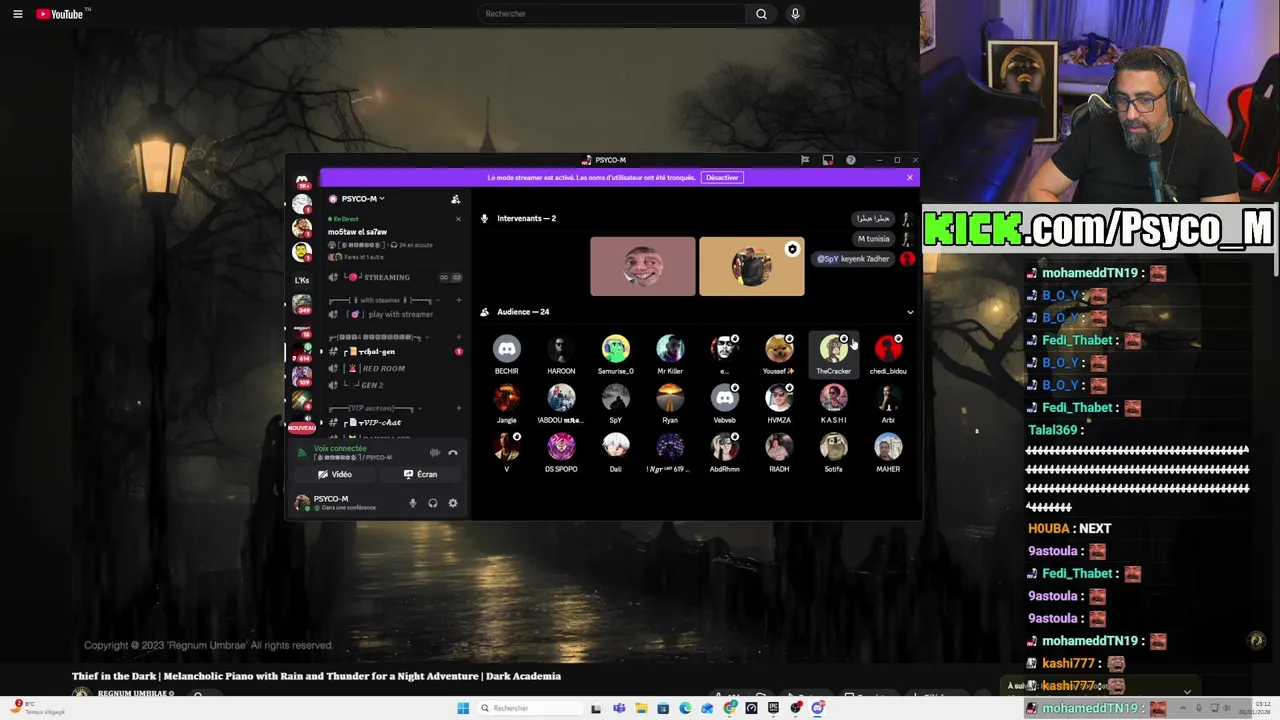Disconnect from voice with hang-up icon
This screenshot has width=1280, height=720.
tap(453, 453)
